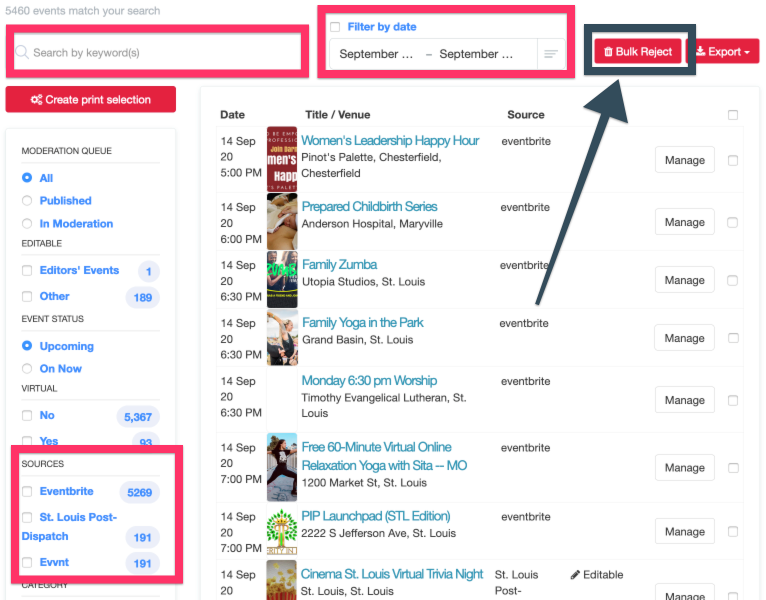
Task: Select the In Moderation radio option
Action: pyautogui.click(x=27, y=223)
